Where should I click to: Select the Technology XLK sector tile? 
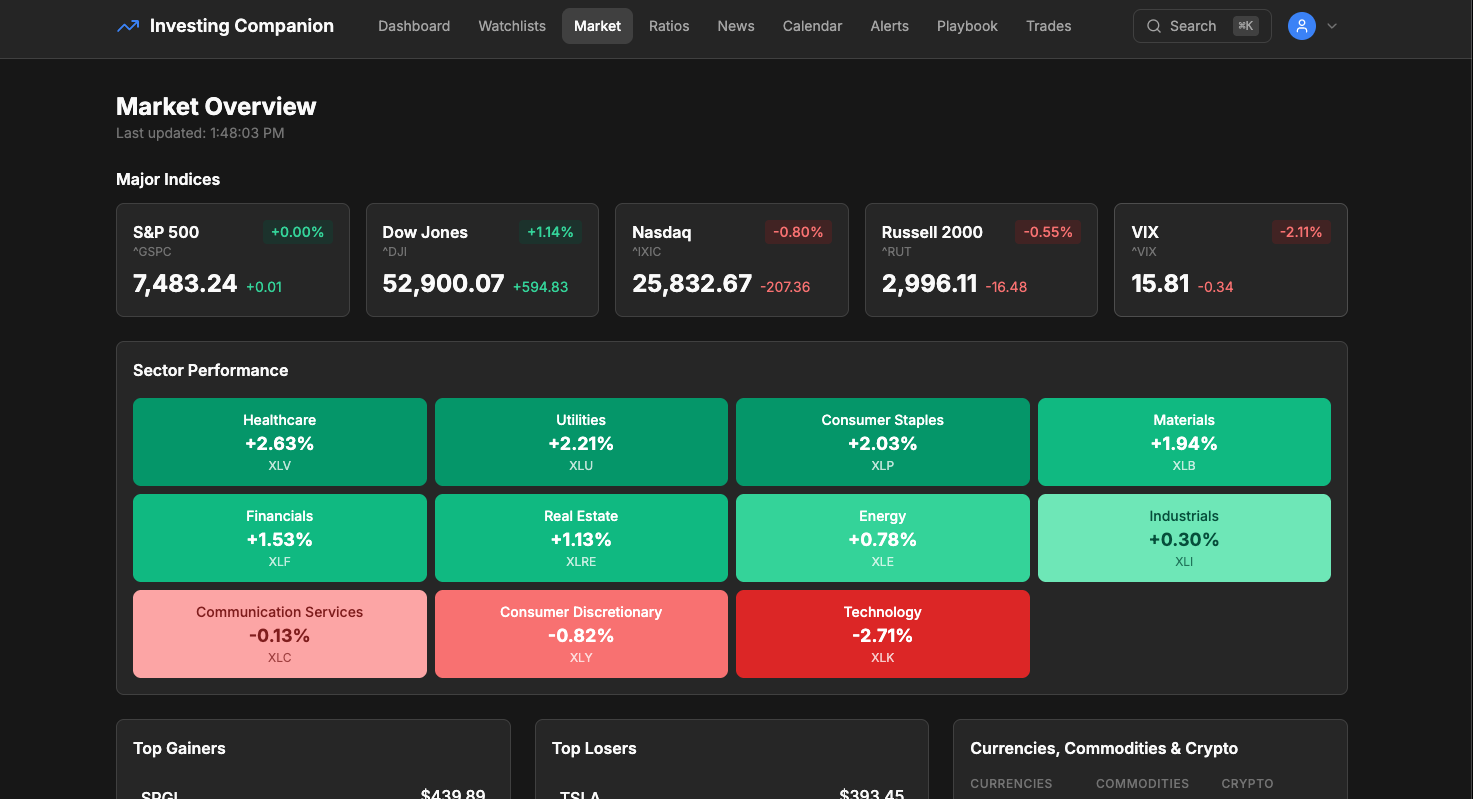click(883, 634)
